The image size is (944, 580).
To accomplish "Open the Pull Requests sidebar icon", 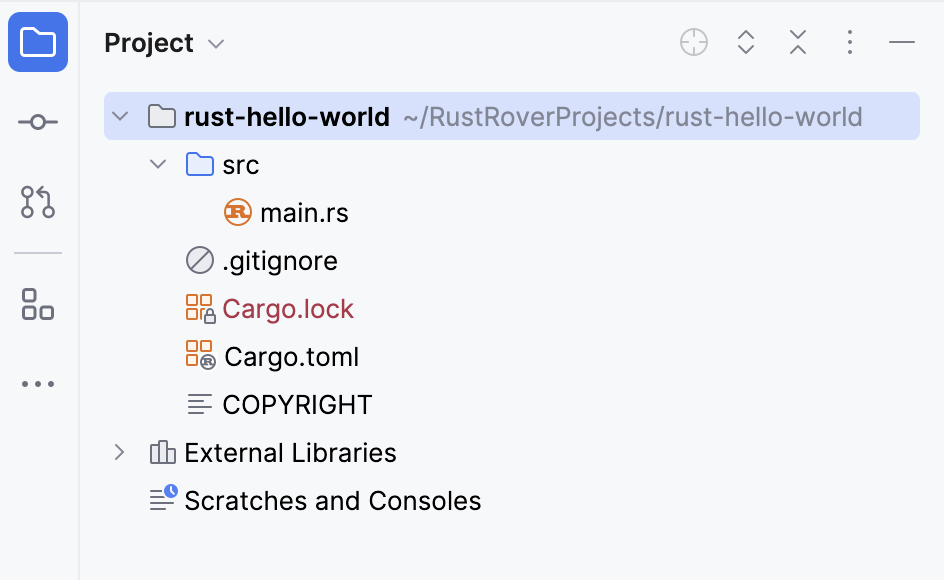I will pos(38,202).
